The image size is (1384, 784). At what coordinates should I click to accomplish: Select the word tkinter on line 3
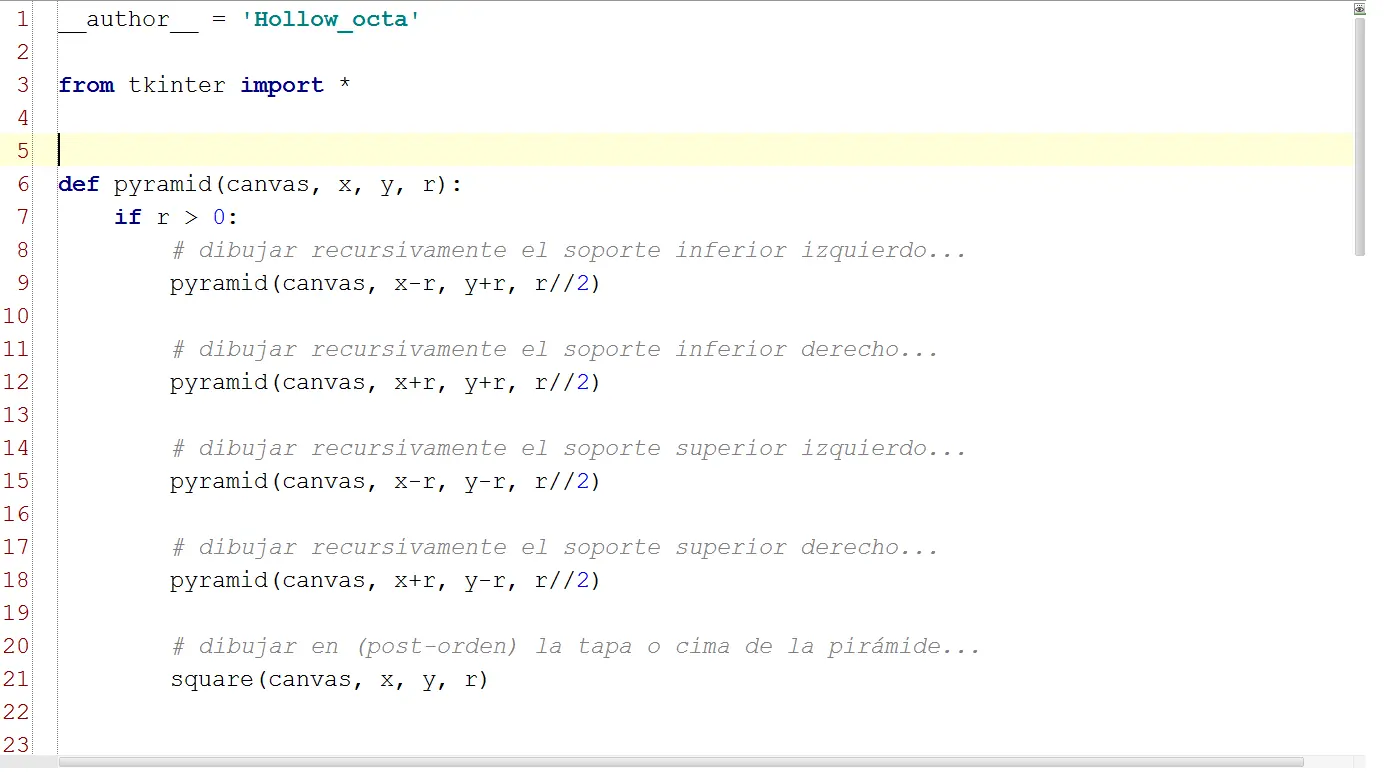pyautogui.click(x=177, y=85)
